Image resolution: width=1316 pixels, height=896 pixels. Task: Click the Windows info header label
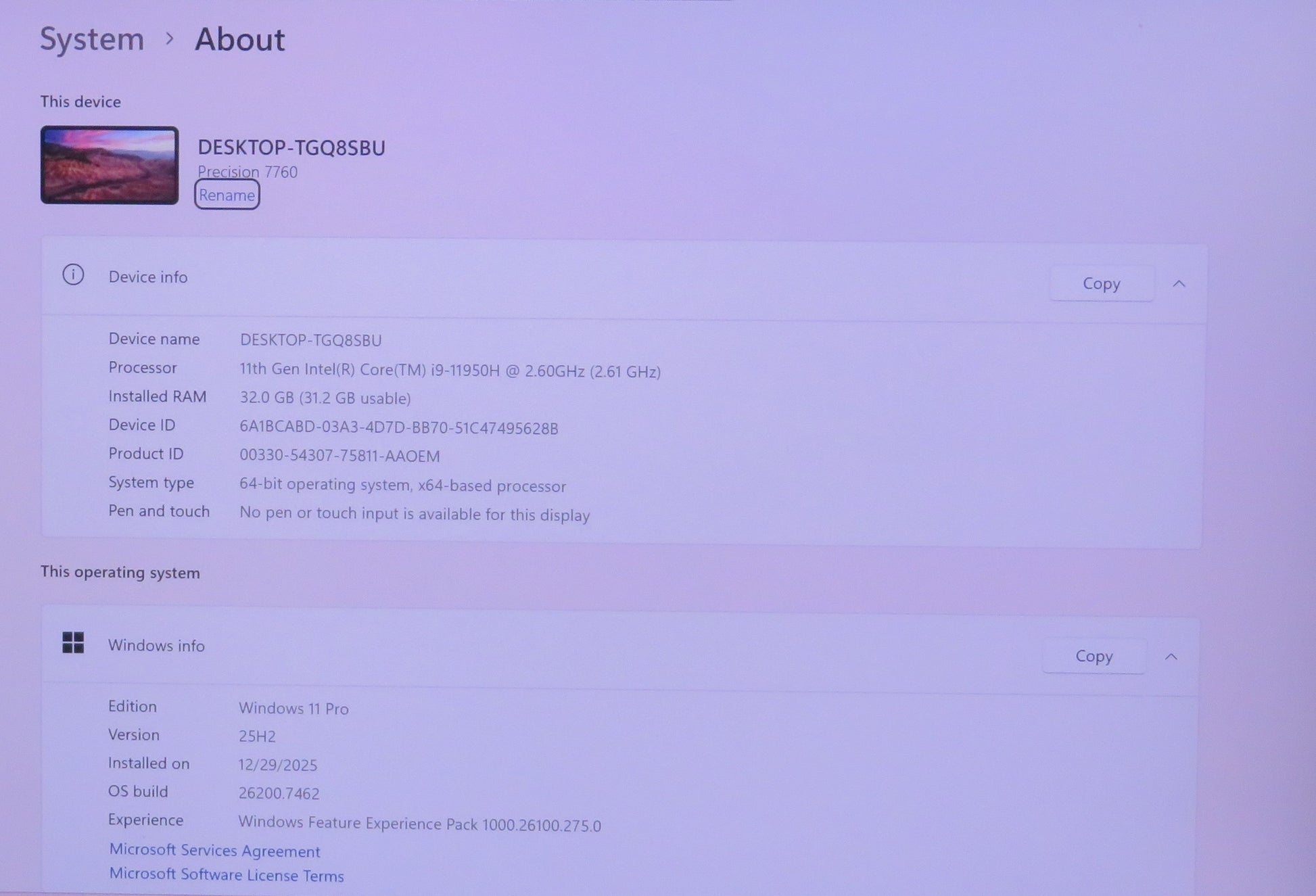tap(156, 646)
